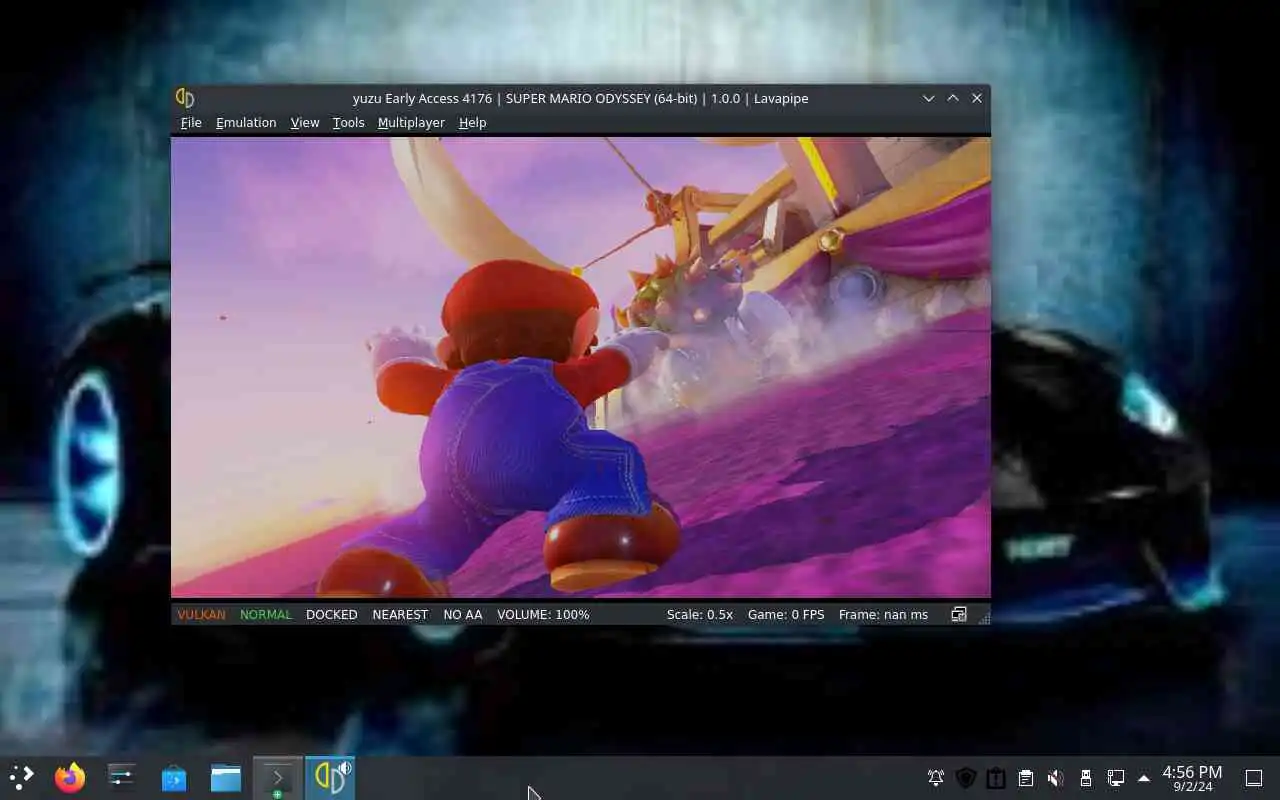Expand the hidden system tray icons arrow

(1144, 778)
